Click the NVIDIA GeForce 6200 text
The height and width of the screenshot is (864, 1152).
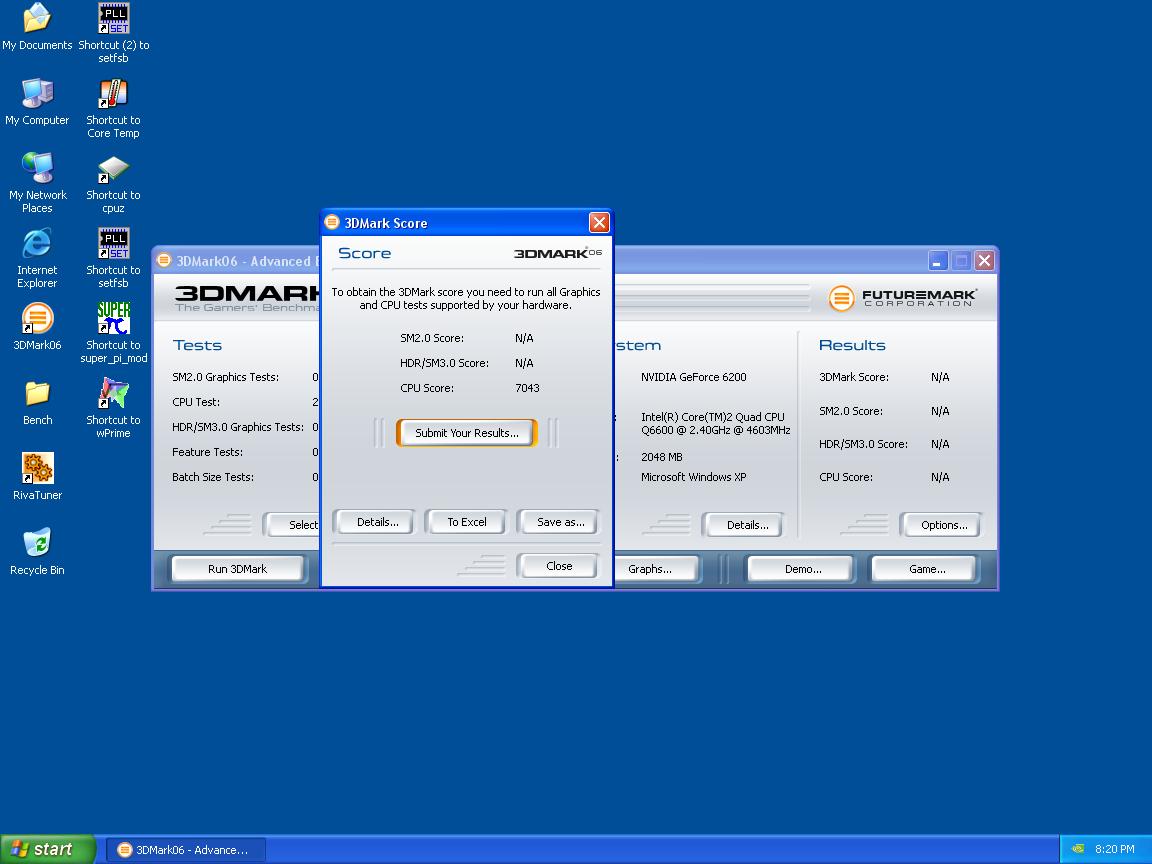click(694, 377)
